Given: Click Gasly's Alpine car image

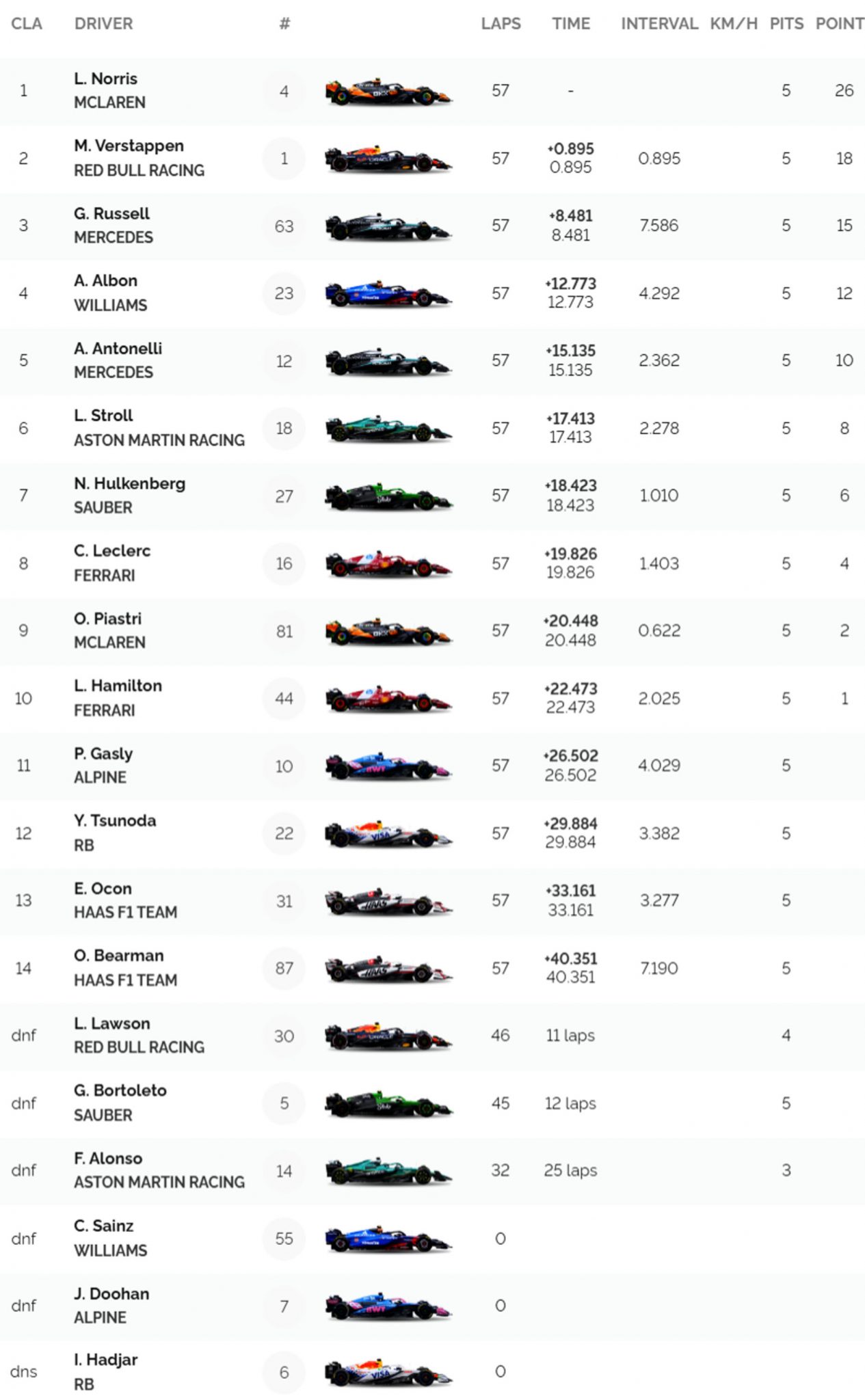Looking at the screenshot, I should (388, 766).
